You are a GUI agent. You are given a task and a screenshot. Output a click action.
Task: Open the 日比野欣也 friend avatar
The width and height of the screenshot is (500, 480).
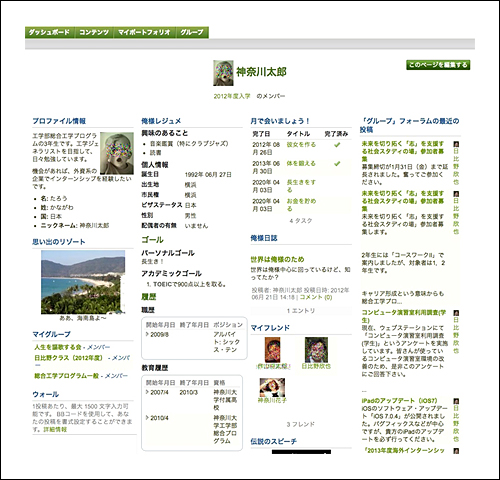click(x=316, y=350)
